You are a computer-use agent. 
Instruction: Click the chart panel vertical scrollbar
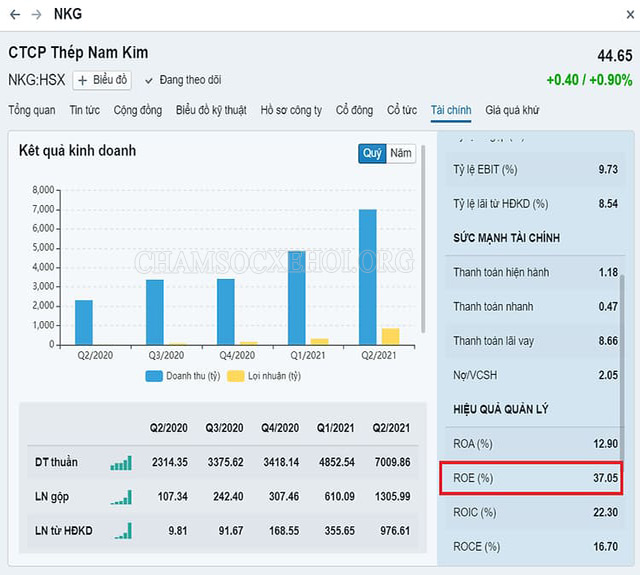click(423, 239)
